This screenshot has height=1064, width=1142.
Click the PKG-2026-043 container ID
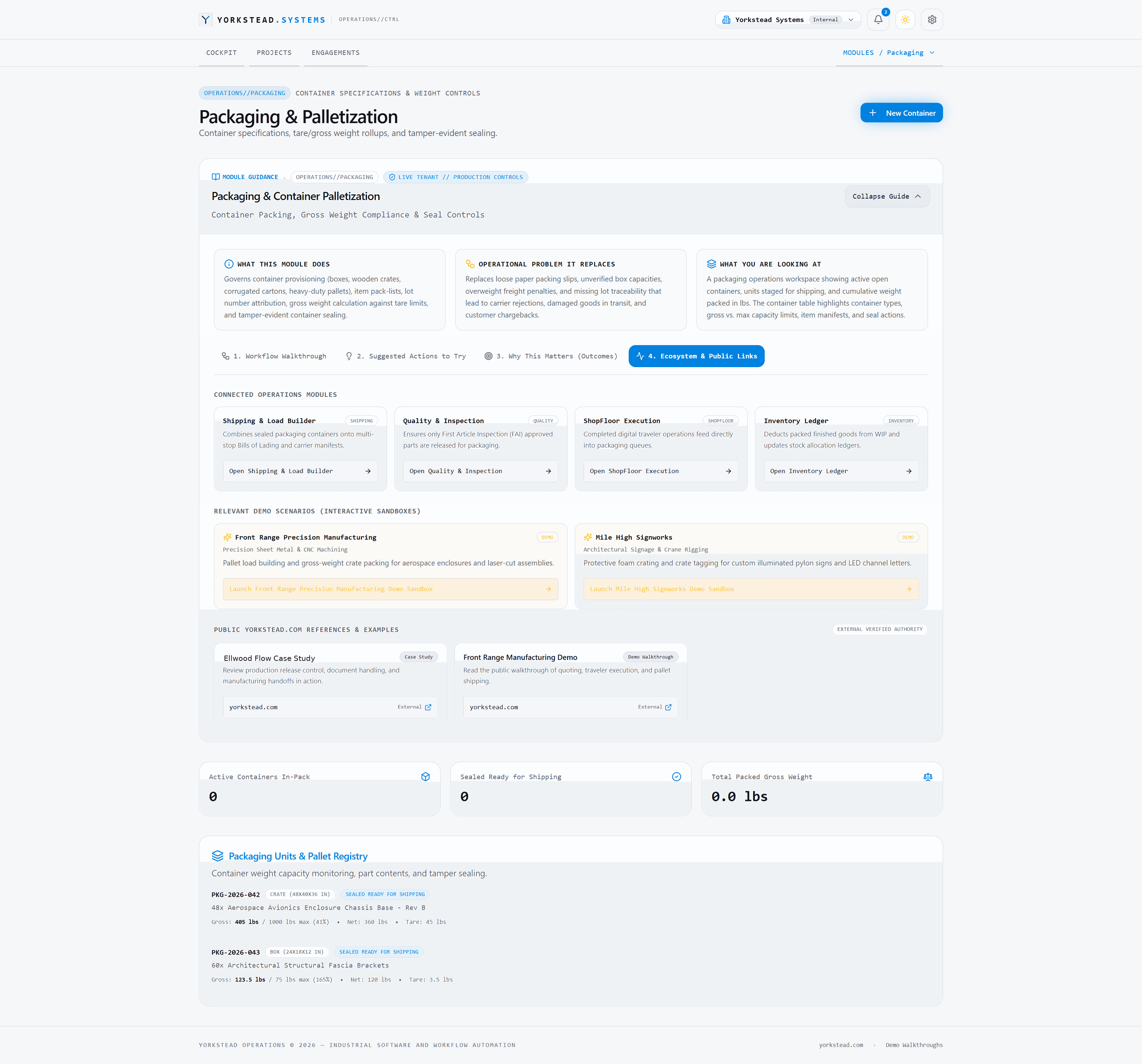tap(236, 952)
